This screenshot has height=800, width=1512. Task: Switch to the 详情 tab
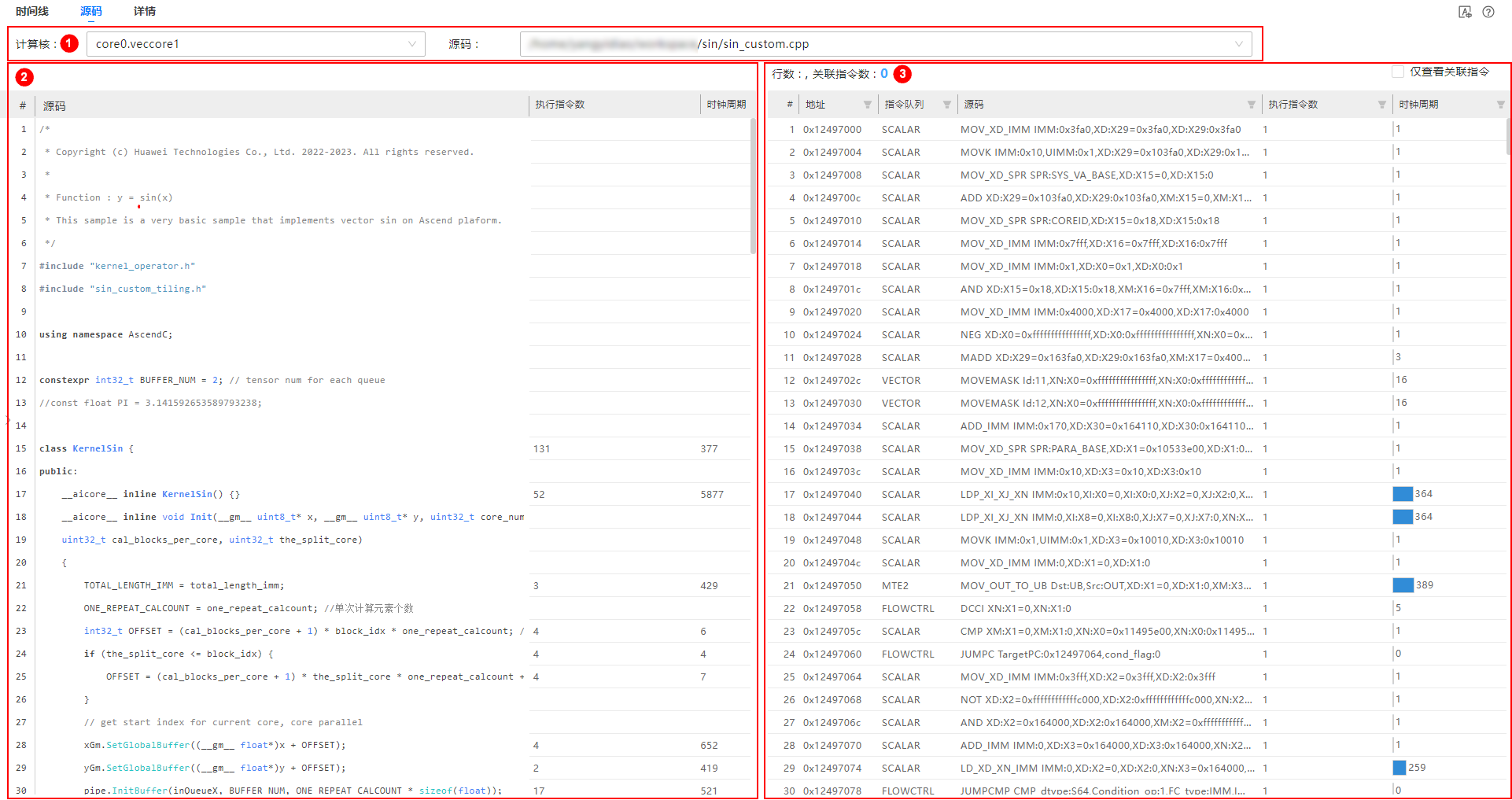pos(145,11)
